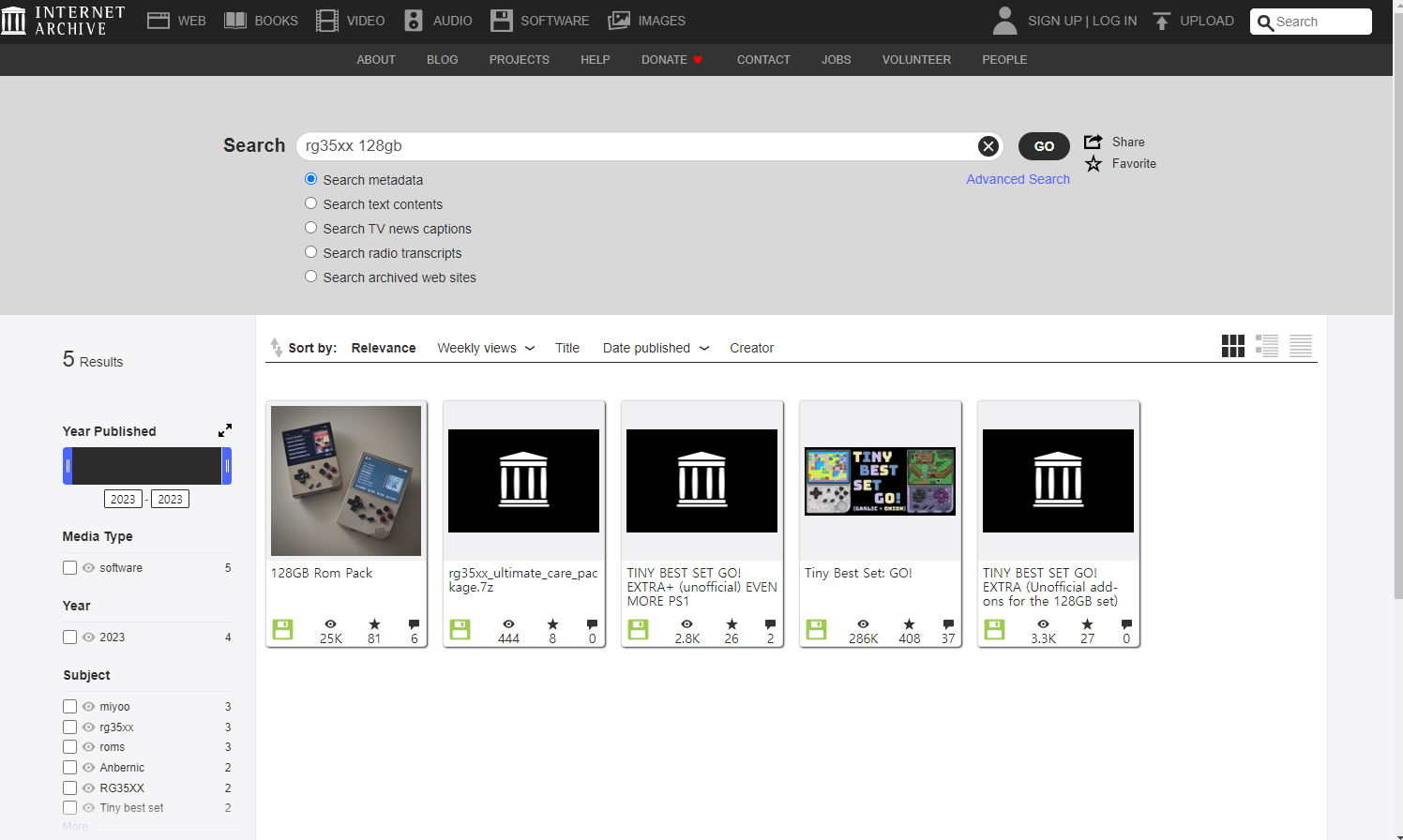The image size is (1403, 840).
Task: Open the Tiny Best Set: GO! thumbnail
Action: pyautogui.click(x=880, y=481)
